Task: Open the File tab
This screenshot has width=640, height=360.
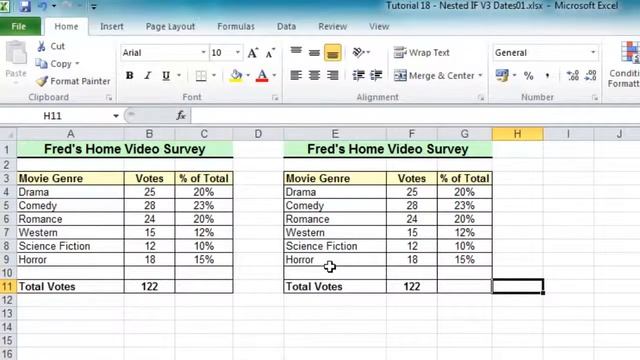Action: [19, 27]
